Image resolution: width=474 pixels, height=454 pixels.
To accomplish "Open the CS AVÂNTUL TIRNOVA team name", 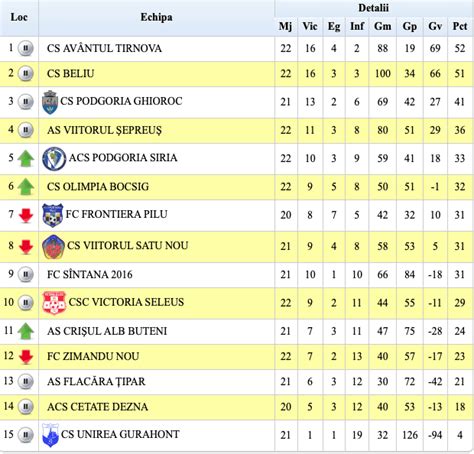I will tap(104, 49).
